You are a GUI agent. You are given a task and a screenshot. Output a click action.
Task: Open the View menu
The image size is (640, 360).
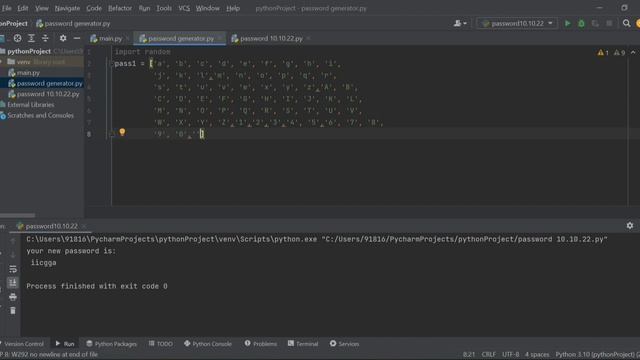(x=41, y=8)
